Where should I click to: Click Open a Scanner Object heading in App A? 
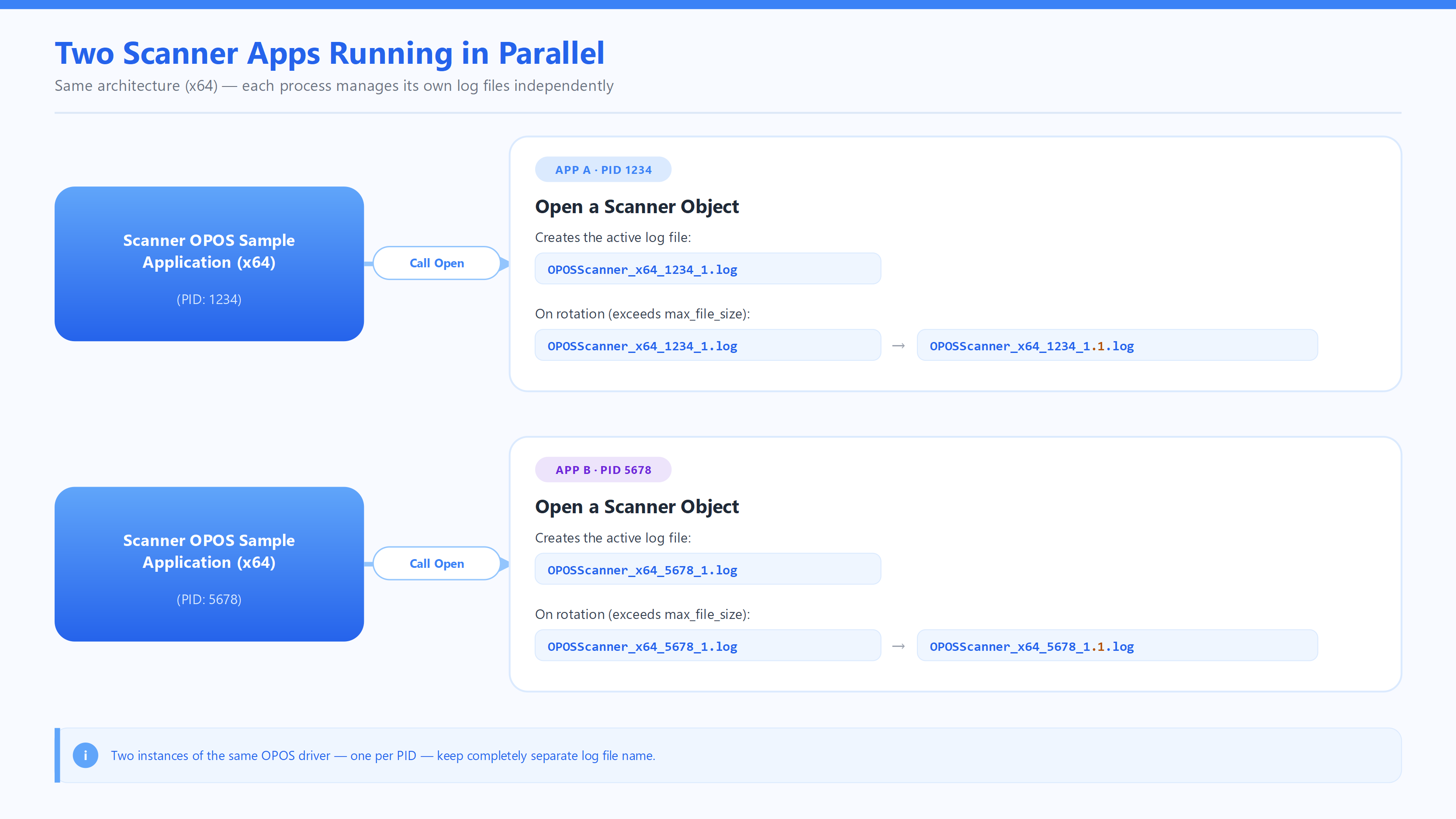tap(637, 207)
